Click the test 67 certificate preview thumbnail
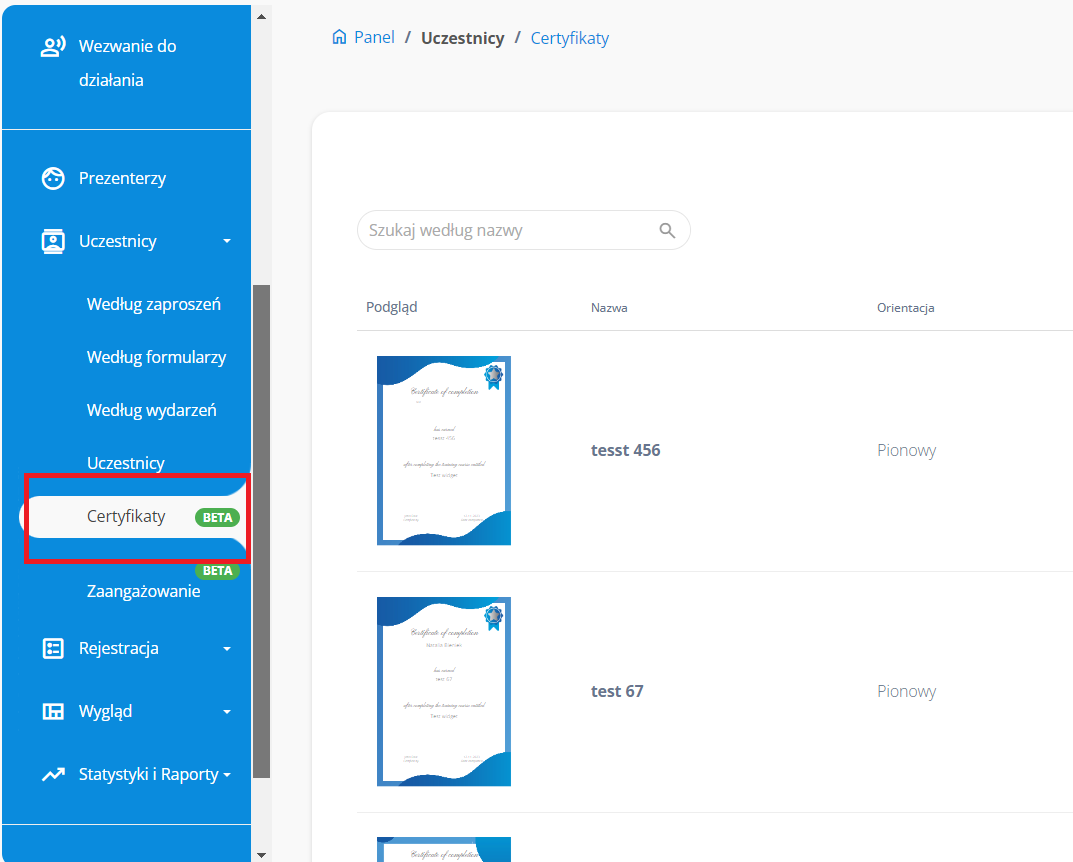 [444, 691]
